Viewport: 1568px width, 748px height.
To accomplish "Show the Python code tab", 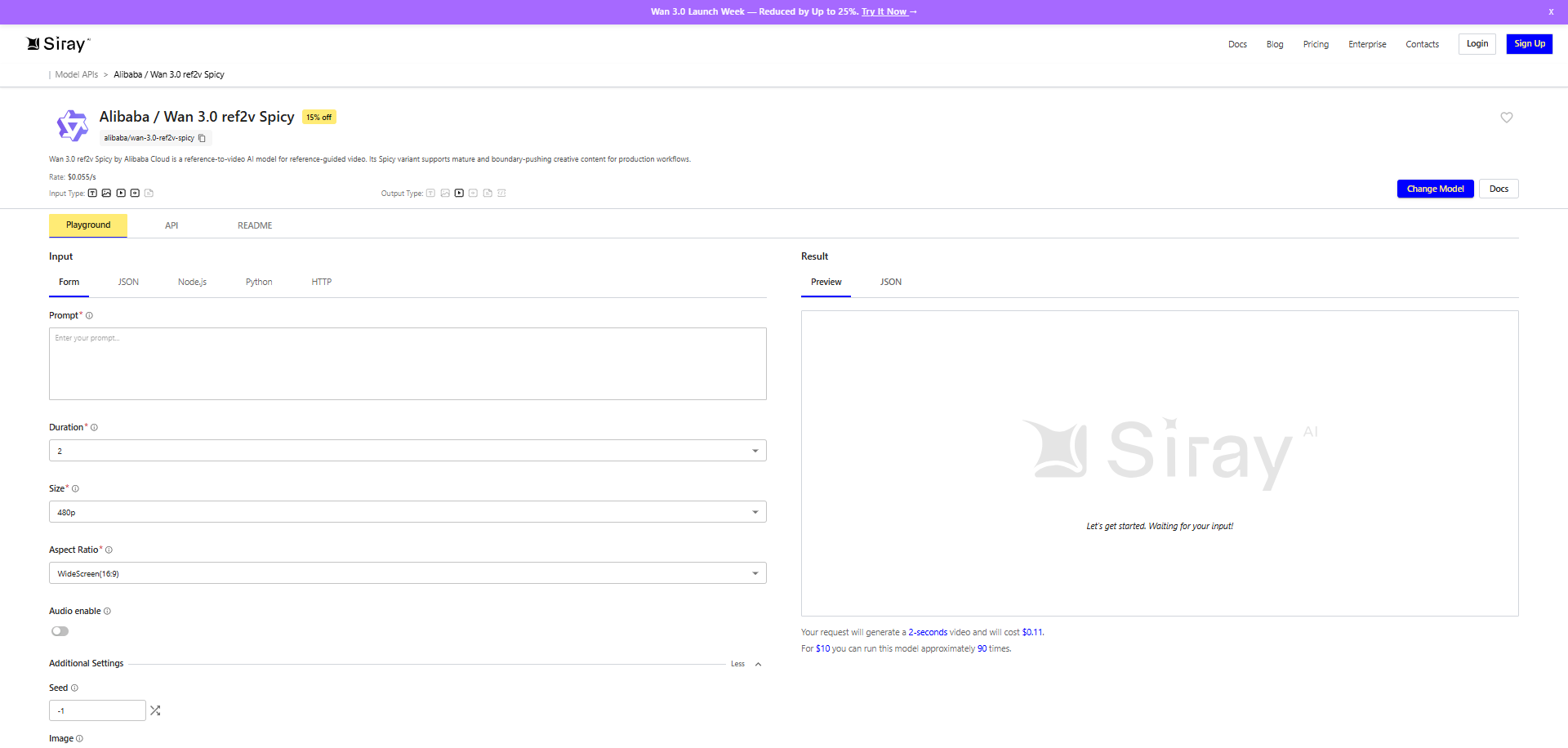I will 259,283.
